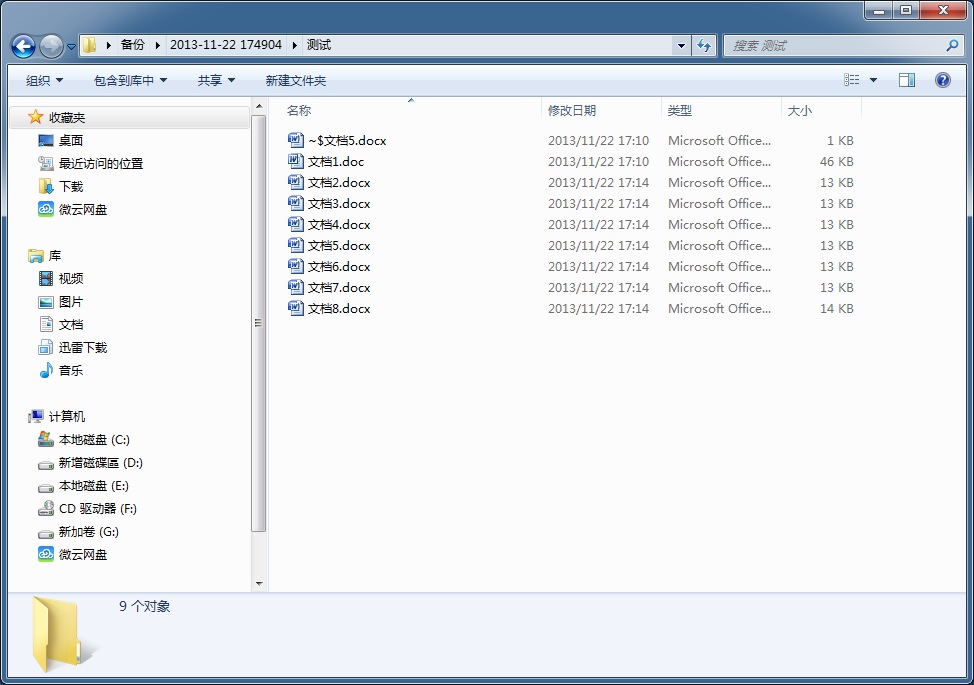Click the search box magnifier icon
The height and width of the screenshot is (685, 974).
pyautogui.click(x=952, y=45)
